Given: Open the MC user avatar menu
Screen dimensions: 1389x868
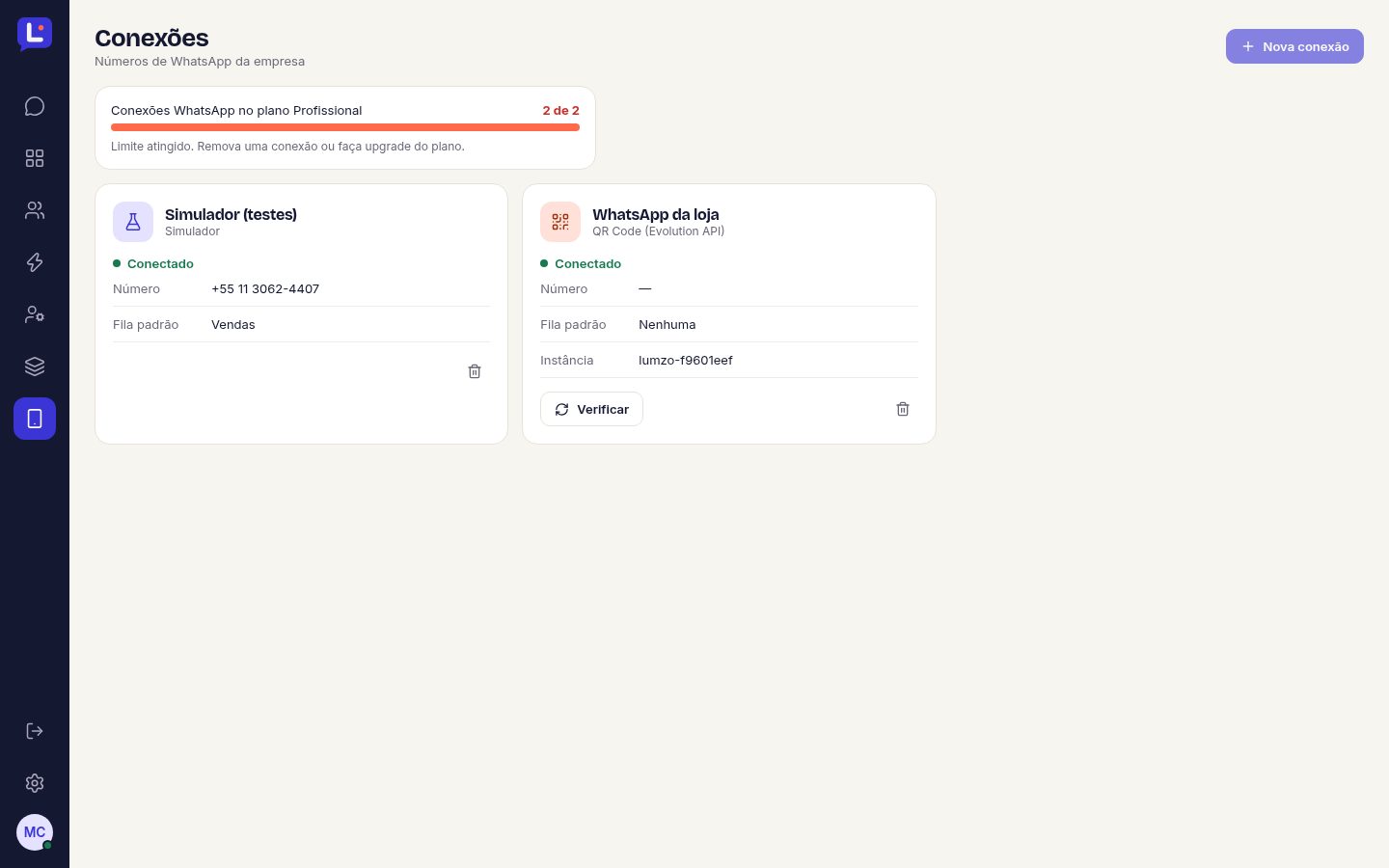Looking at the screenshot, I should (x=35, y=832).
